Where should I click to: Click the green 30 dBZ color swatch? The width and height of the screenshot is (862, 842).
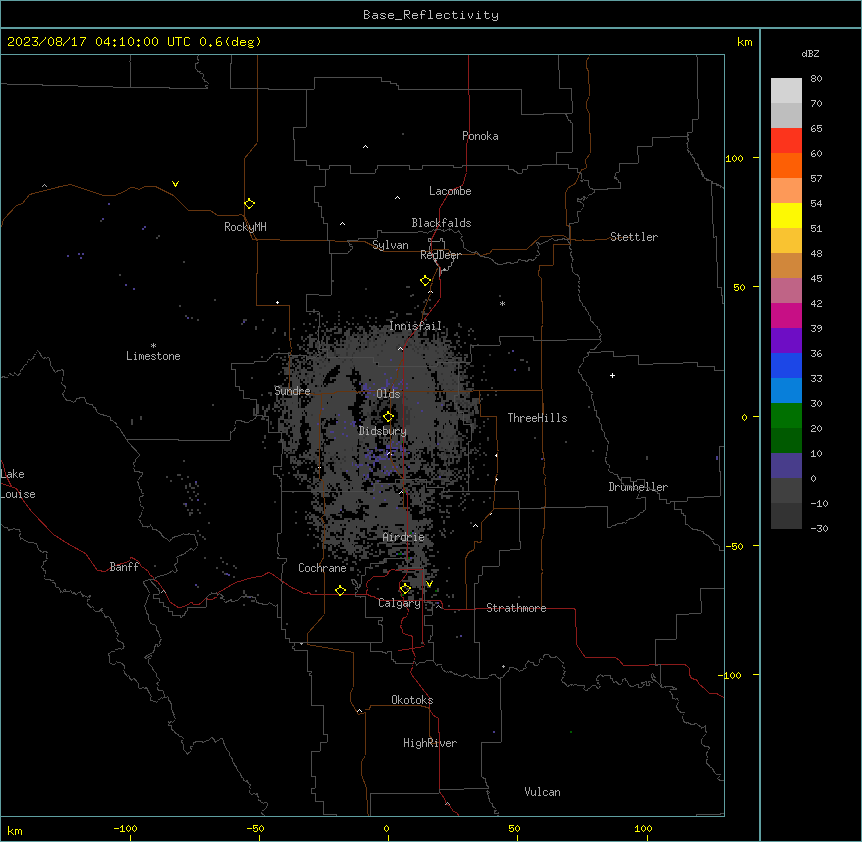786,416
